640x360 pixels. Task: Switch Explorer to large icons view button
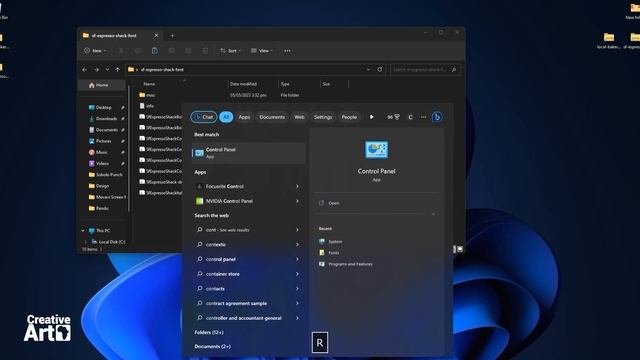click(x=460, y=249)
